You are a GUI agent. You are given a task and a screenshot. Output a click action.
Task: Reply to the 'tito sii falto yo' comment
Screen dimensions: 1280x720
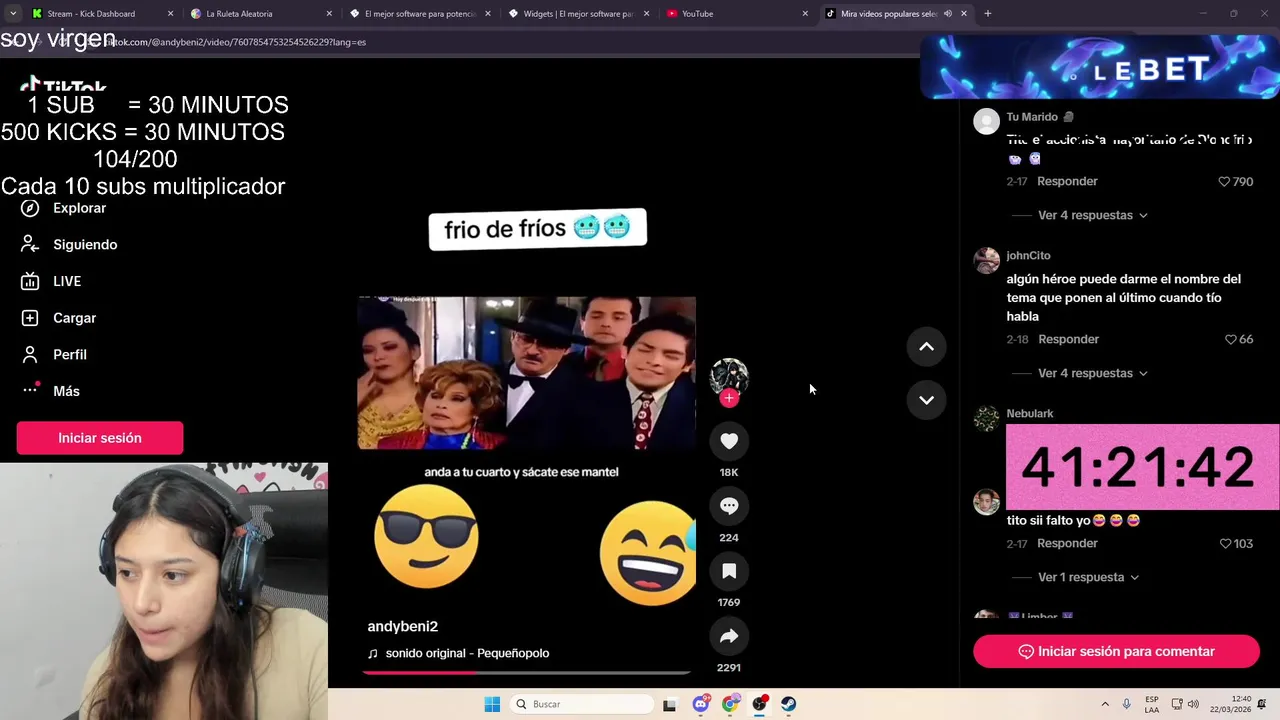1067,543
